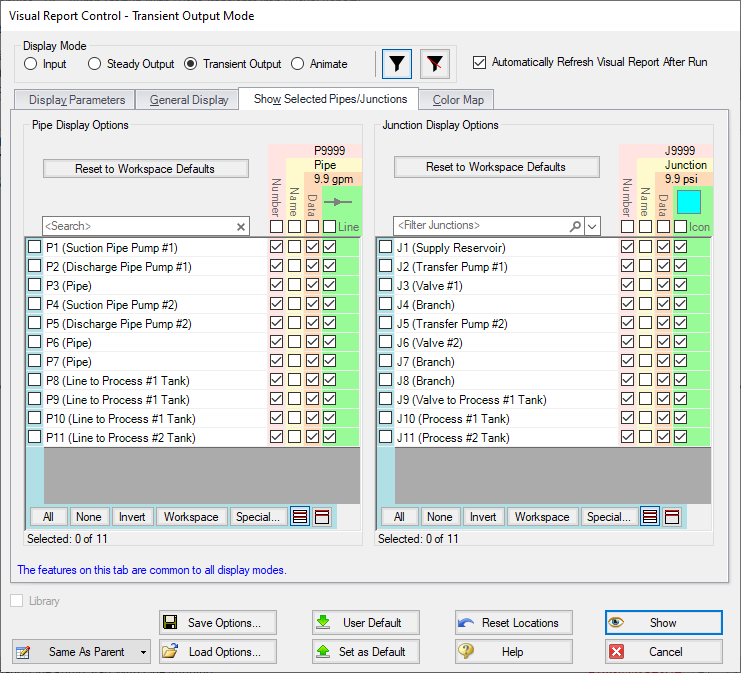Viewport: 741px width, 673px height.
Task: Click the blue arrow Reset Locations icon
Action: coord(466,623)
